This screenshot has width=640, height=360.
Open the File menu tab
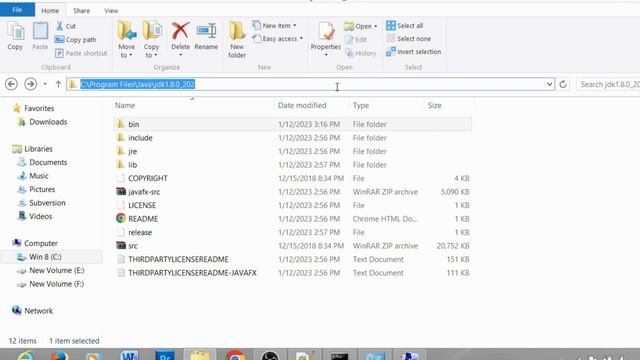coord(17,10)
